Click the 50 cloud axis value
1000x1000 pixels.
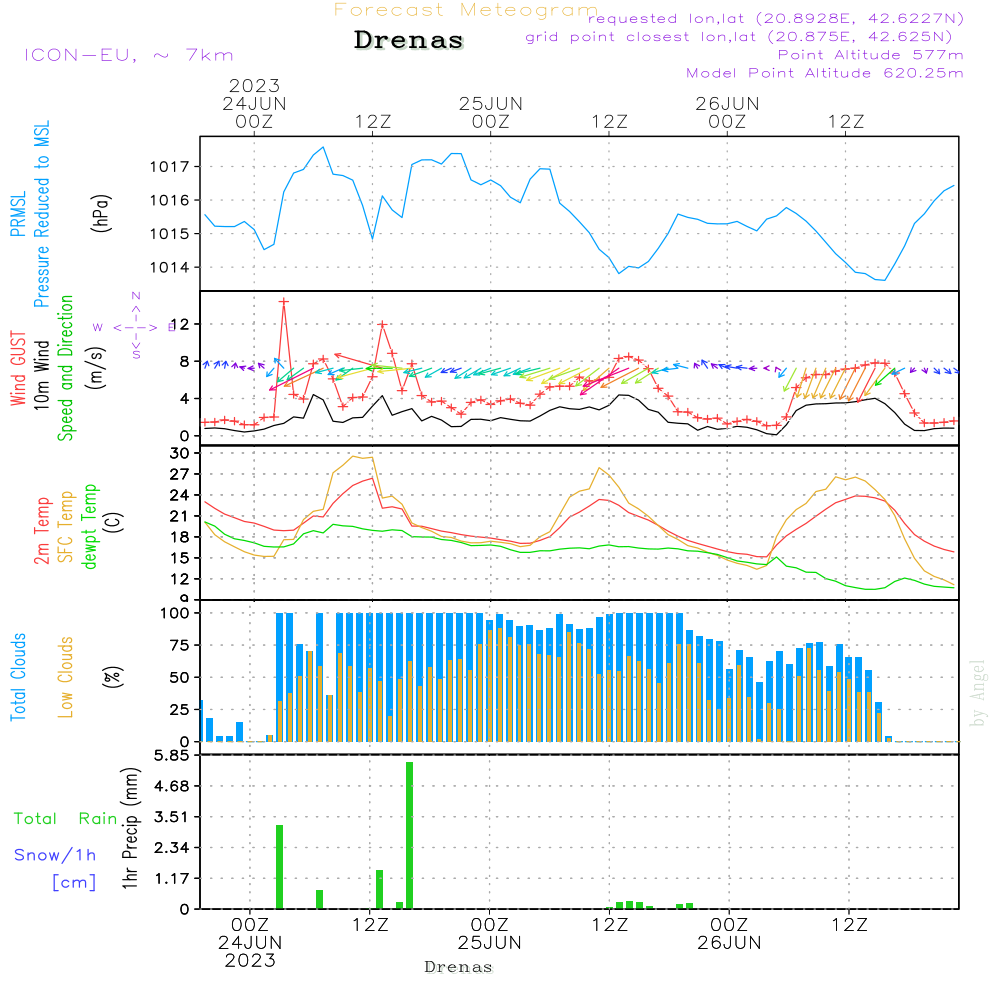point(179,677)
